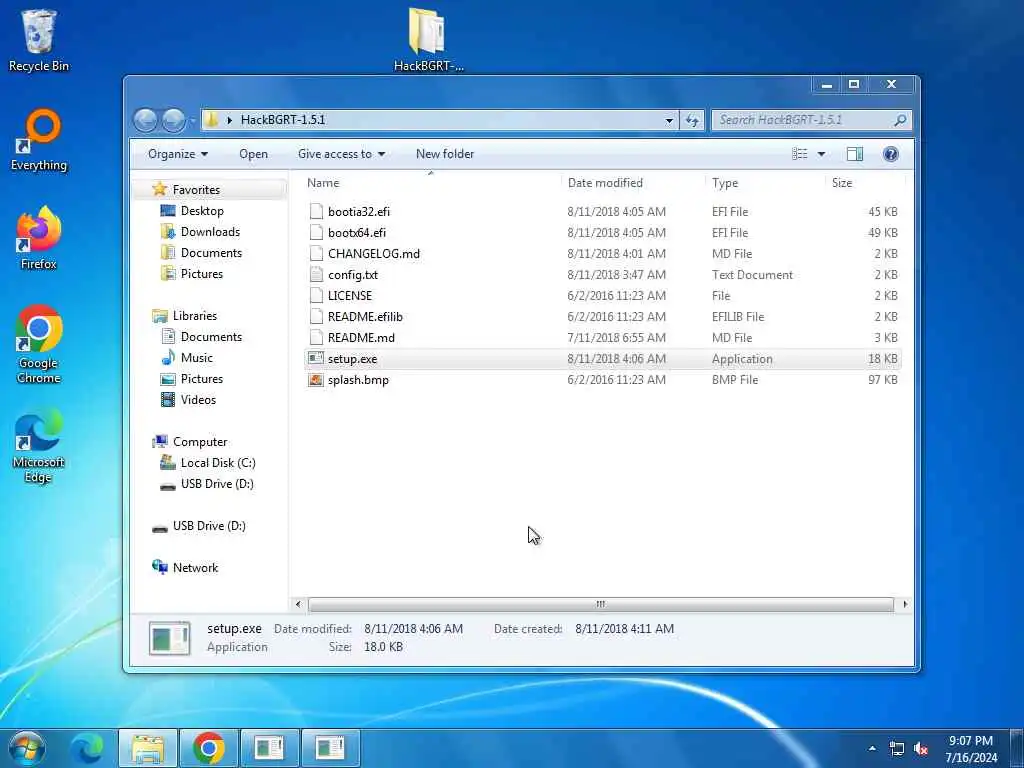Change your view icon in toolbar
Viewport: 1024px width, 768px height.
pyautogui.click(x=799, y=154)
